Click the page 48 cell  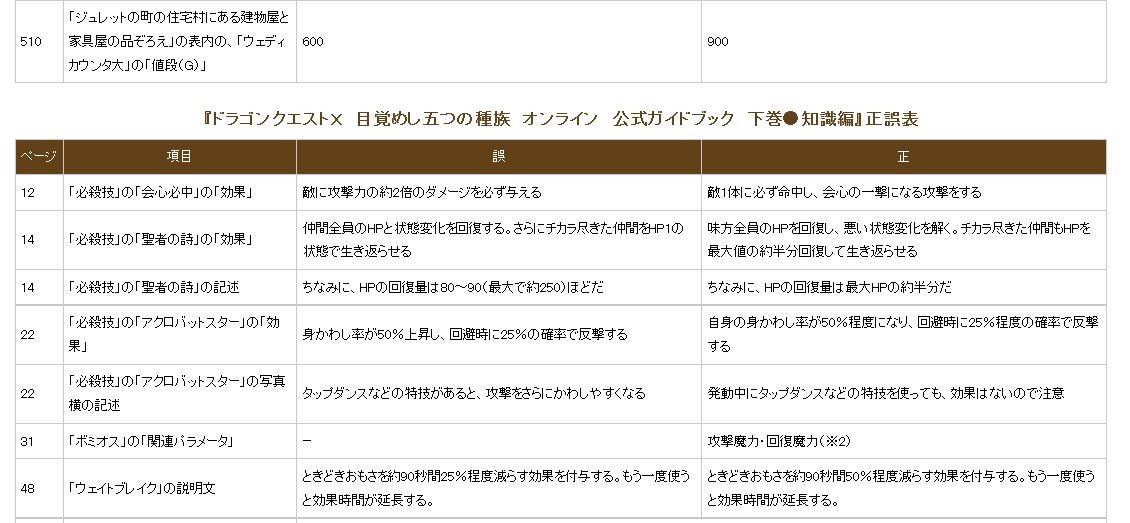pyautogui.click(x=39, y=488)
